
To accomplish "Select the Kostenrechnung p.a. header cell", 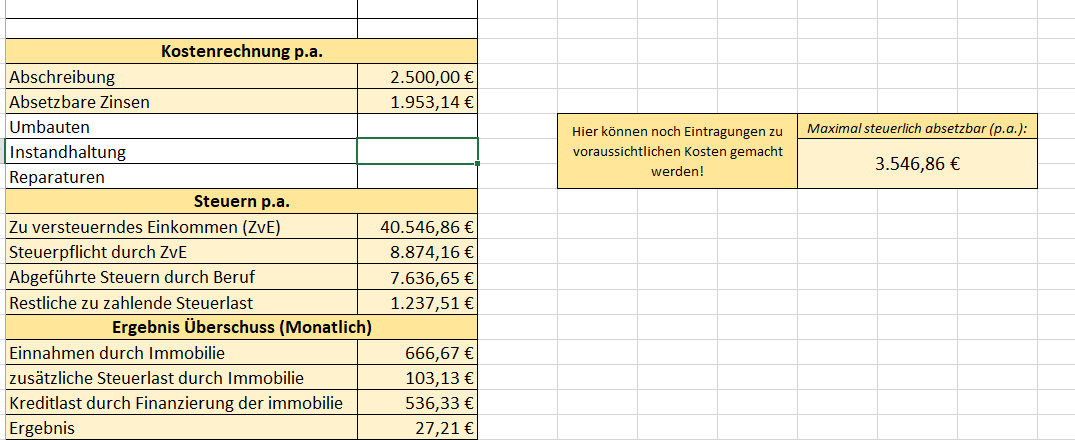I will coord(241,52).
